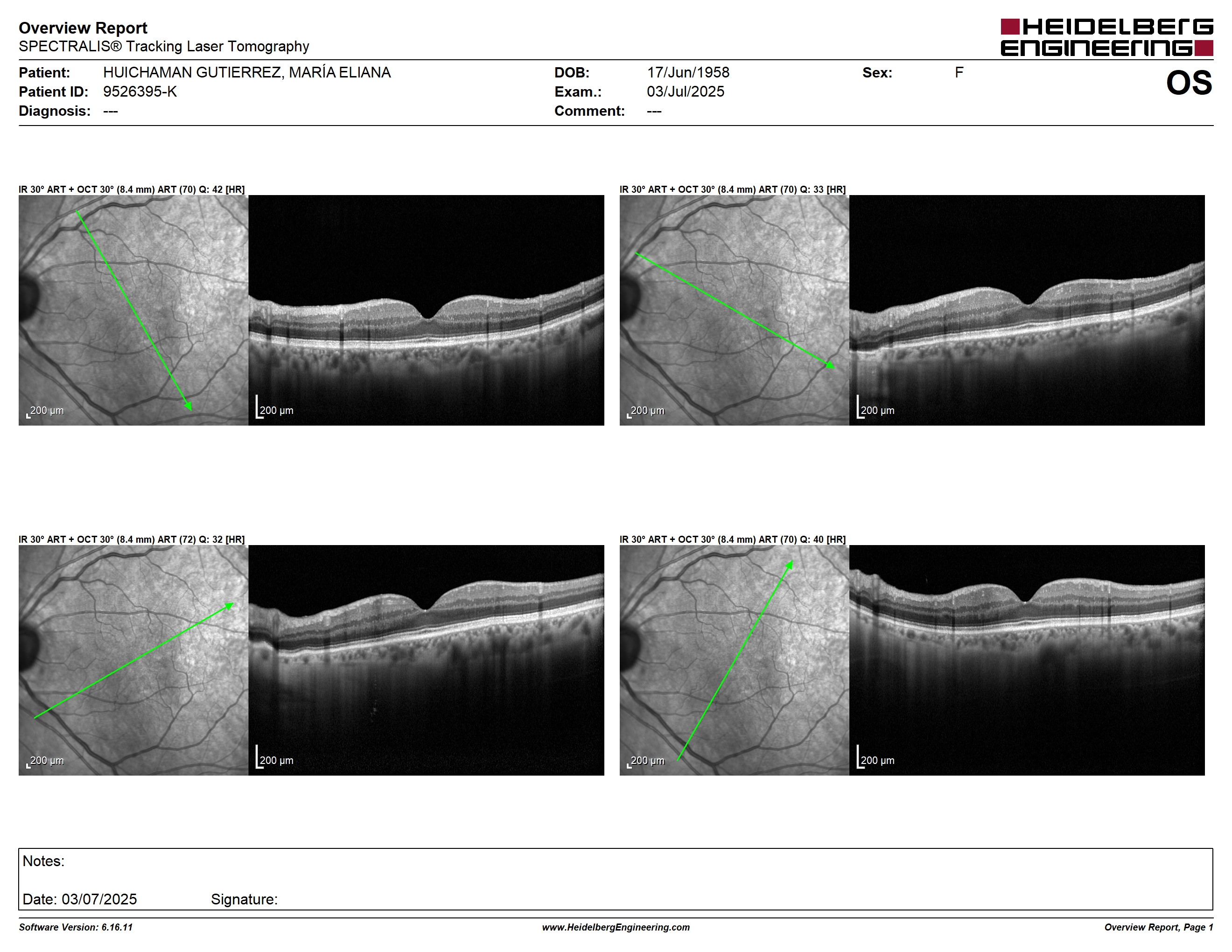The image size is (1232, 952).
Task: Open the Q: 32 infrared fundus image
Action: pyautogui.click(x=133, y=660)
